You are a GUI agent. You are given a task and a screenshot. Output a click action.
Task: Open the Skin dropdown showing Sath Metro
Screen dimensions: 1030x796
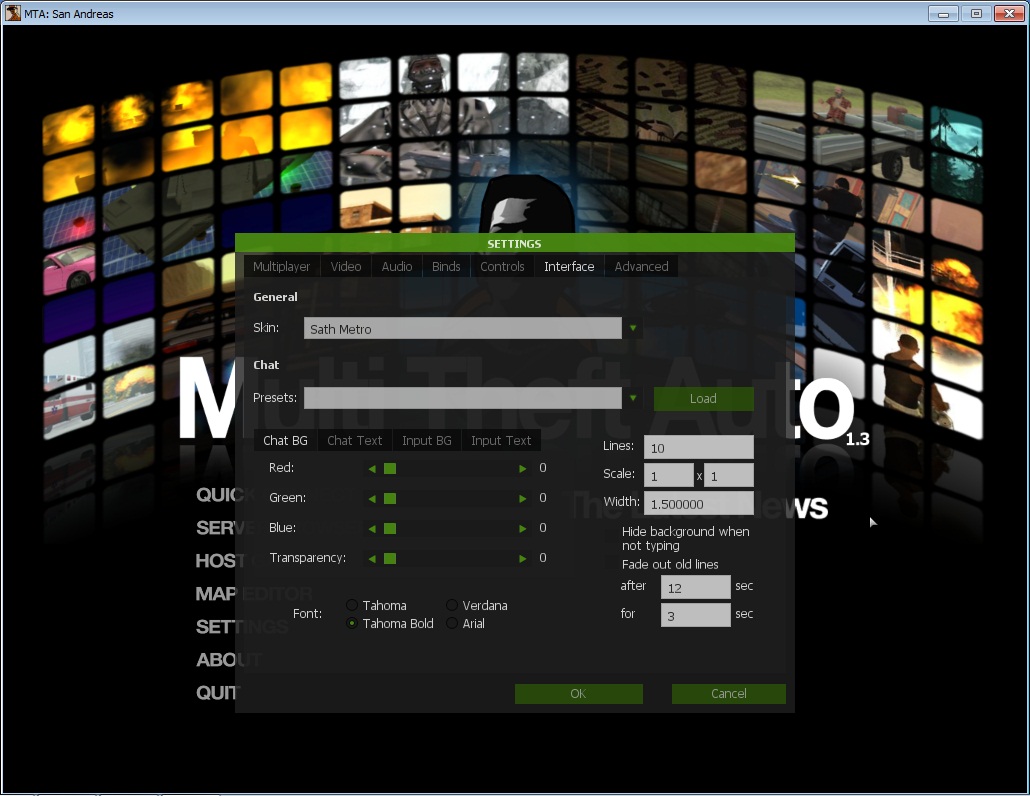(x=633, y=328)
